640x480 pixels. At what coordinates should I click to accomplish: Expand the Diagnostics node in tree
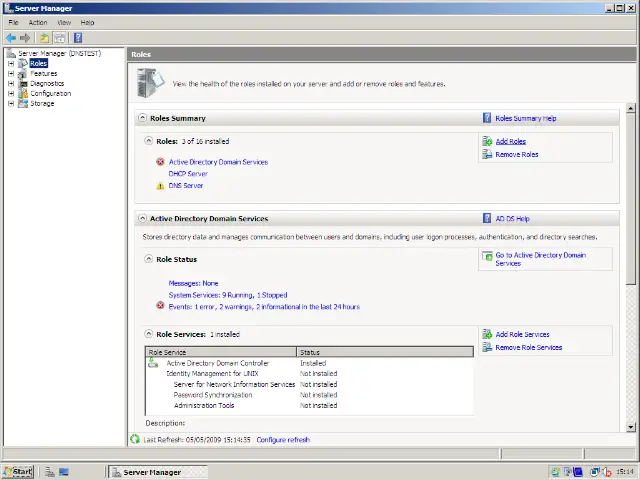tap(11, 83)
